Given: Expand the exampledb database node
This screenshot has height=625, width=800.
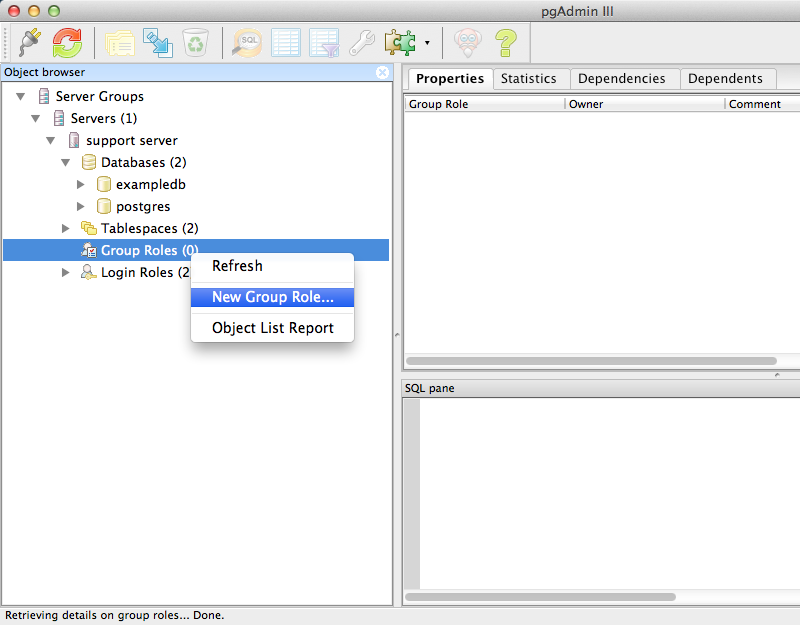Looking at the screenshot, I should [82, 184].
